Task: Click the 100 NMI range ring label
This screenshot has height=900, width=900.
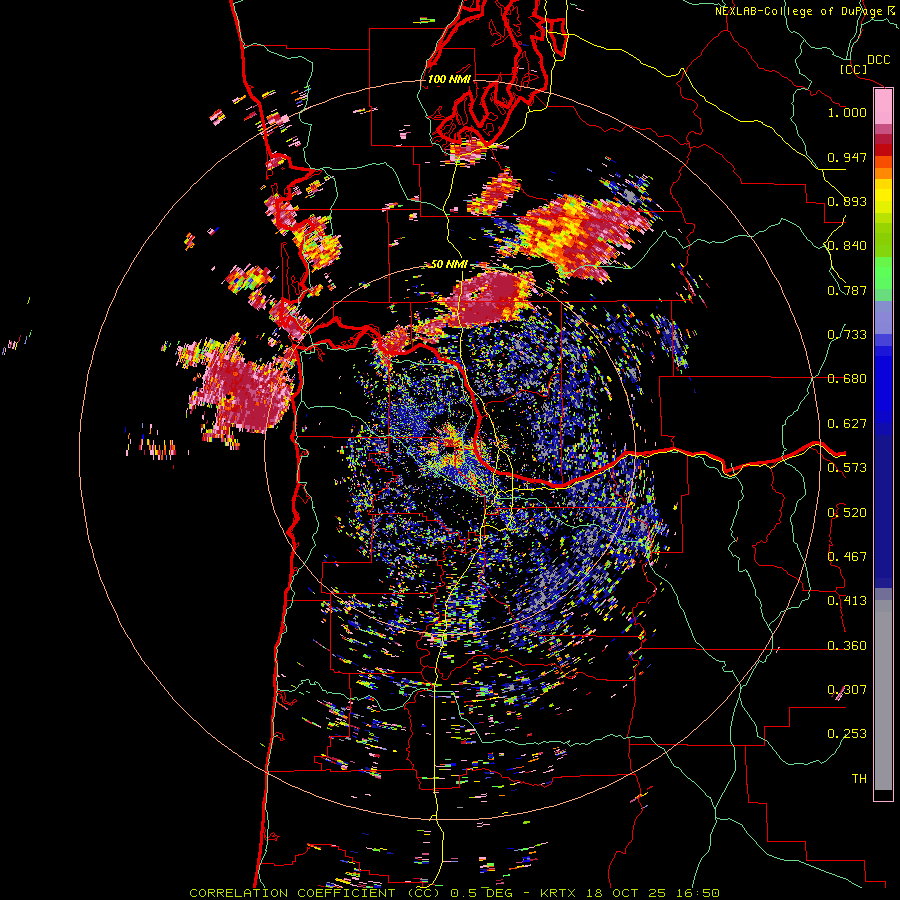Action: point(448,79)
